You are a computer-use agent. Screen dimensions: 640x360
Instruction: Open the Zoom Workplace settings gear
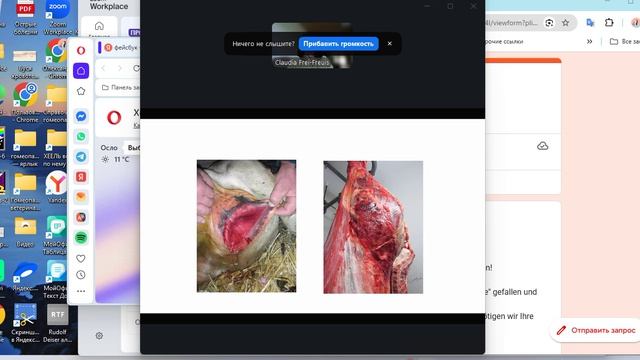99,336
